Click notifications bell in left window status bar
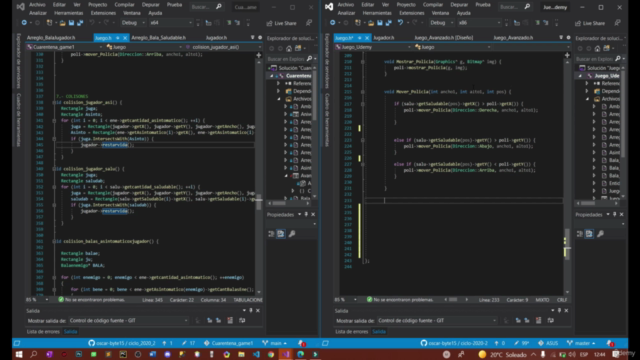 [302, 343]
